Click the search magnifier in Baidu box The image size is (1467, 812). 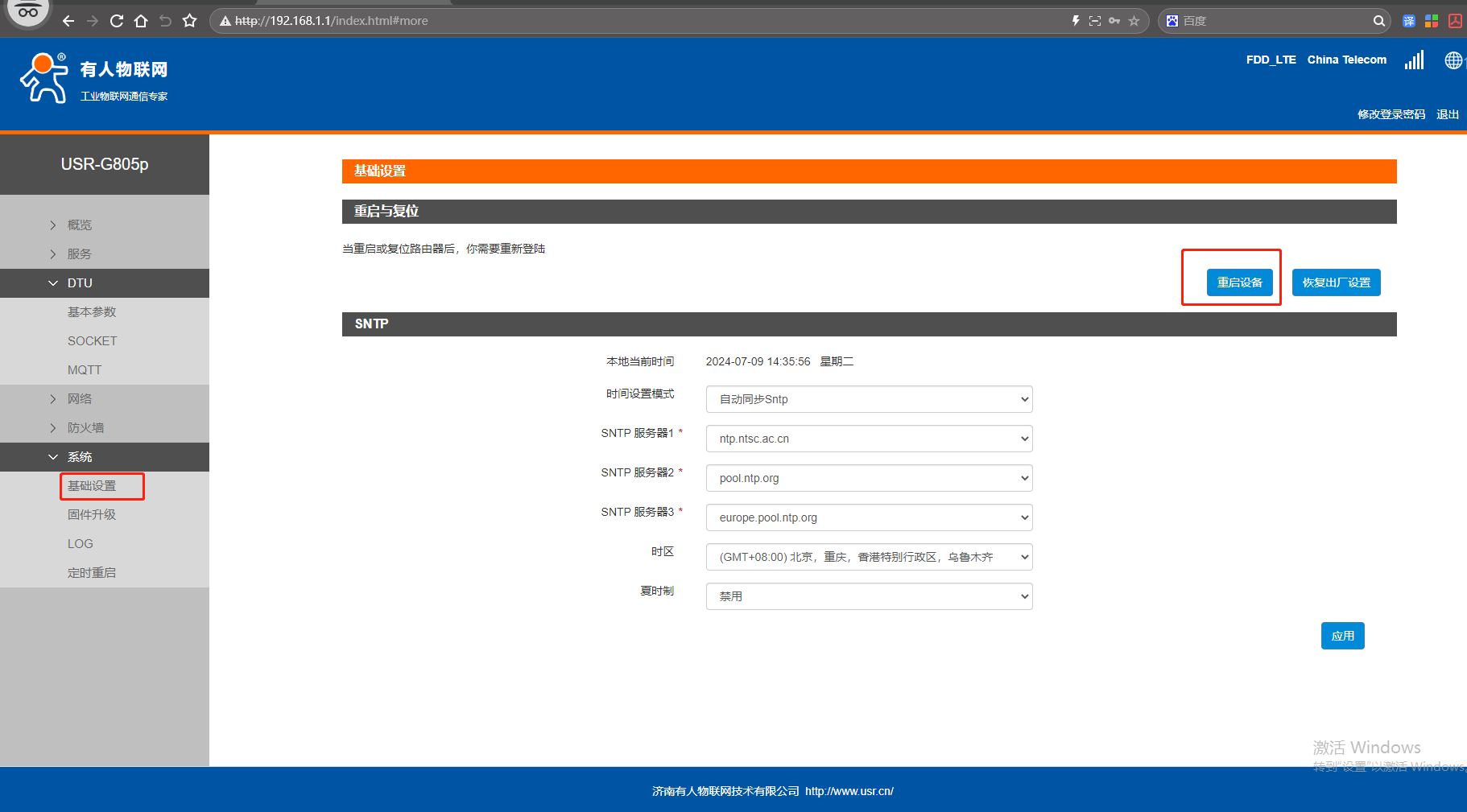tap(1378, 21)
